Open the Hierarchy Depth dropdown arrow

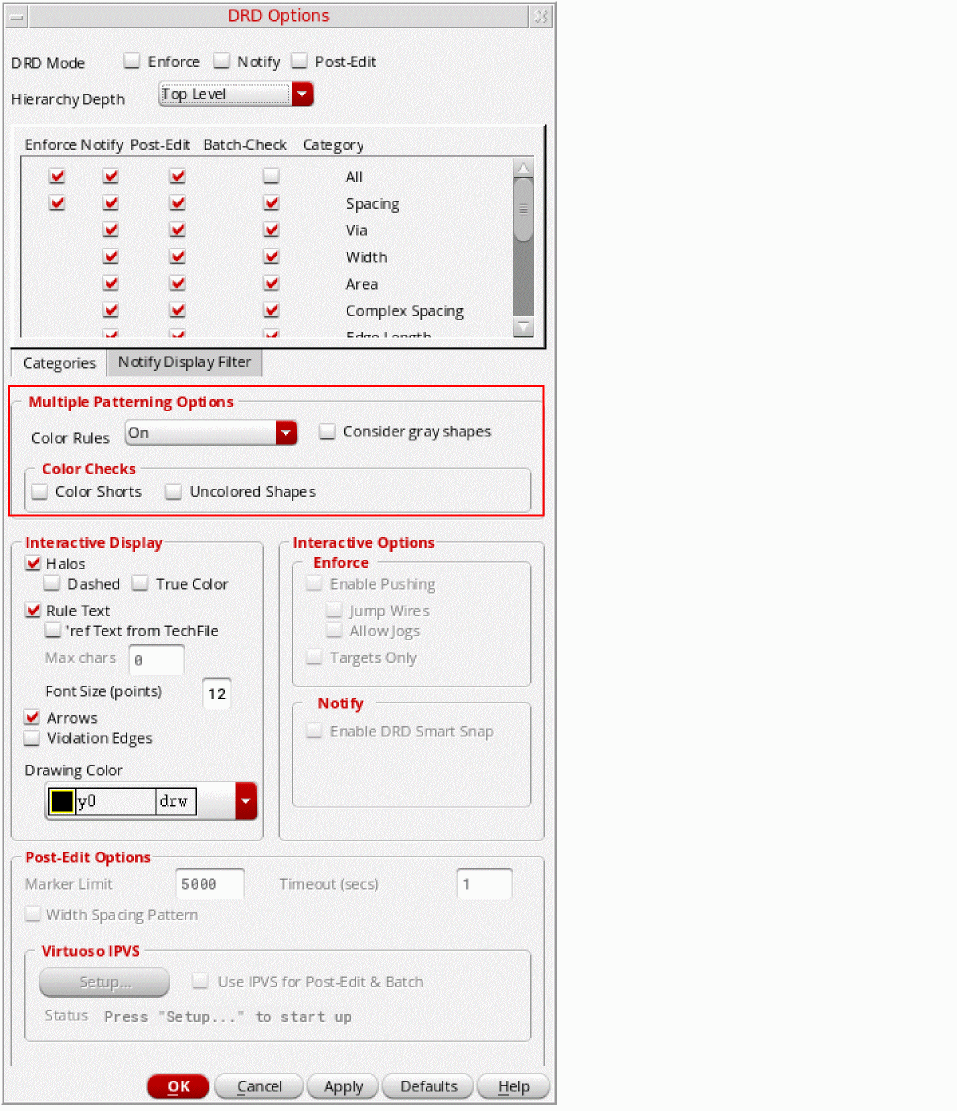[302, 94]
